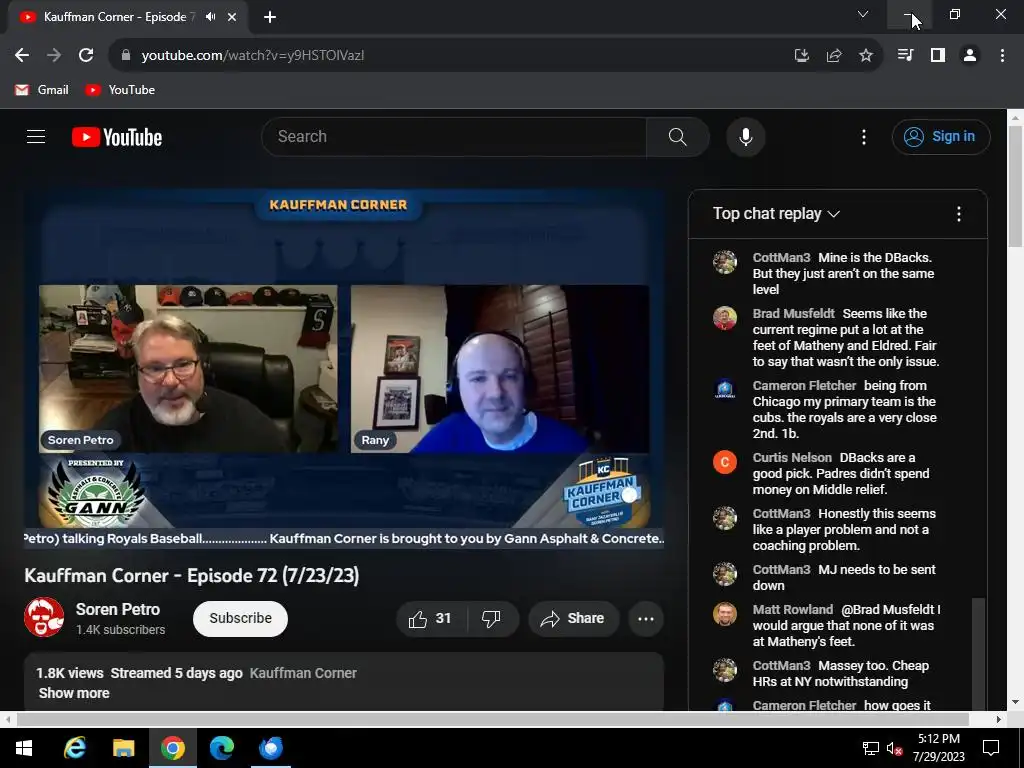The image size is (1024, 768).
Task: Toggle the browser side panel
Action: [938, 56]
